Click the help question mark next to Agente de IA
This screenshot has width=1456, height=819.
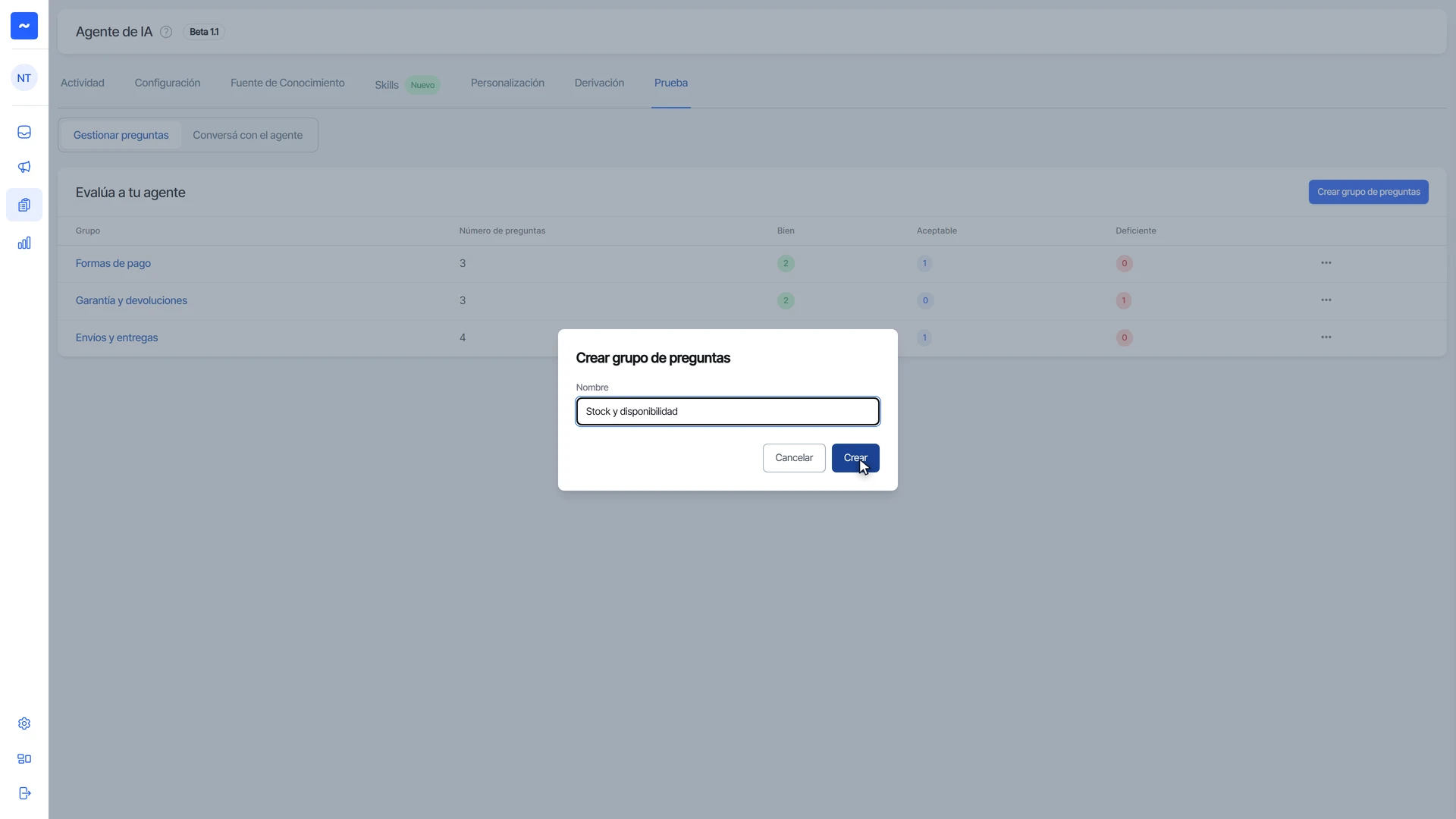(166, 32)
